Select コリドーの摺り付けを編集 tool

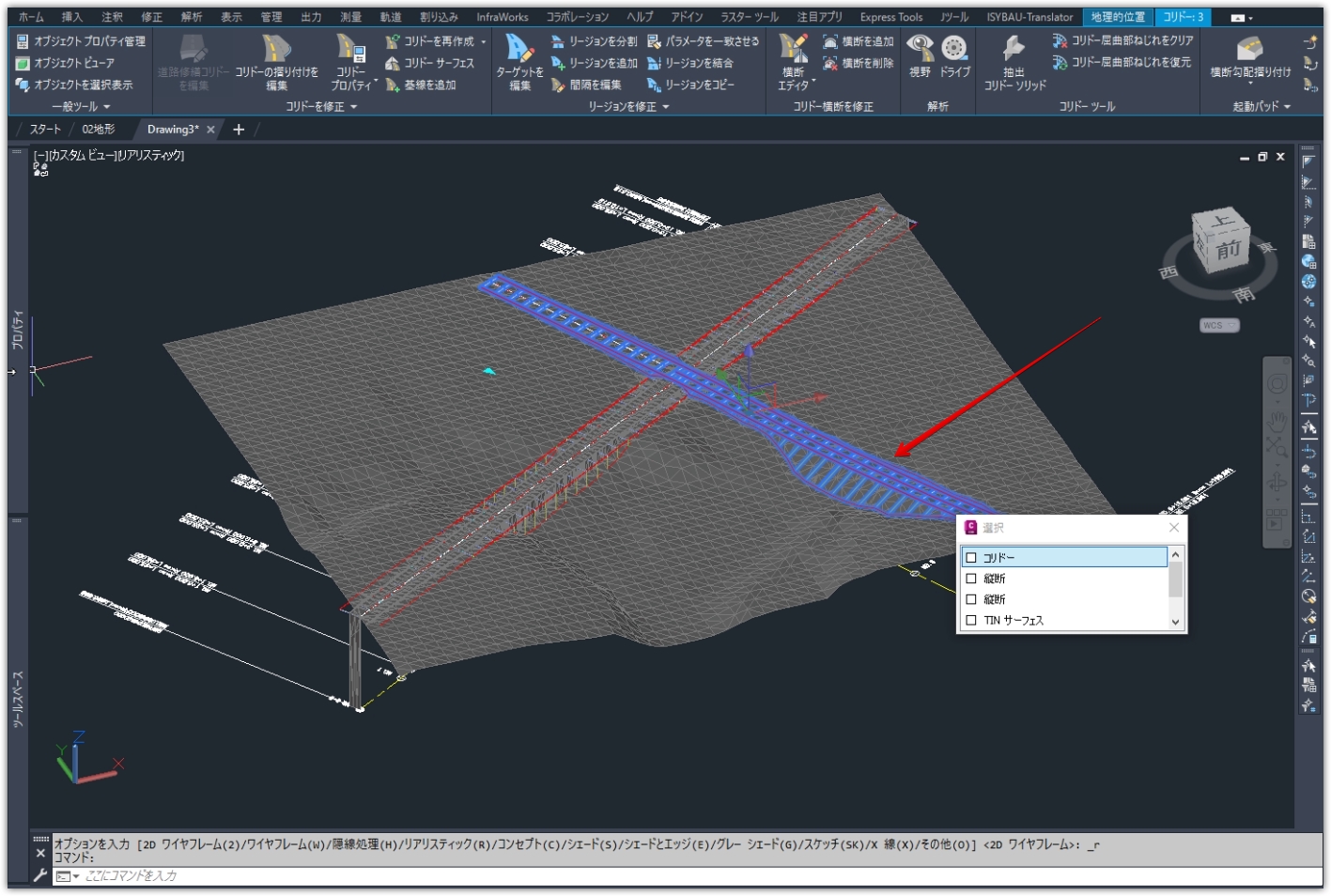pos(277,61)
